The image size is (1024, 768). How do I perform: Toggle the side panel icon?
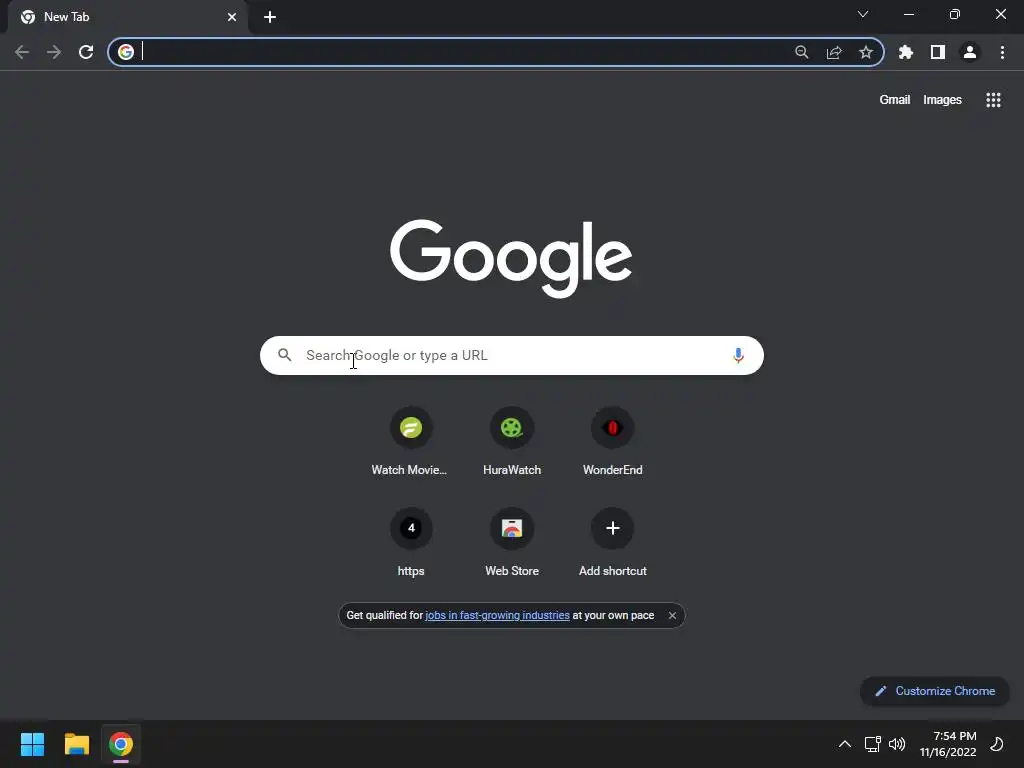[938, 52]
